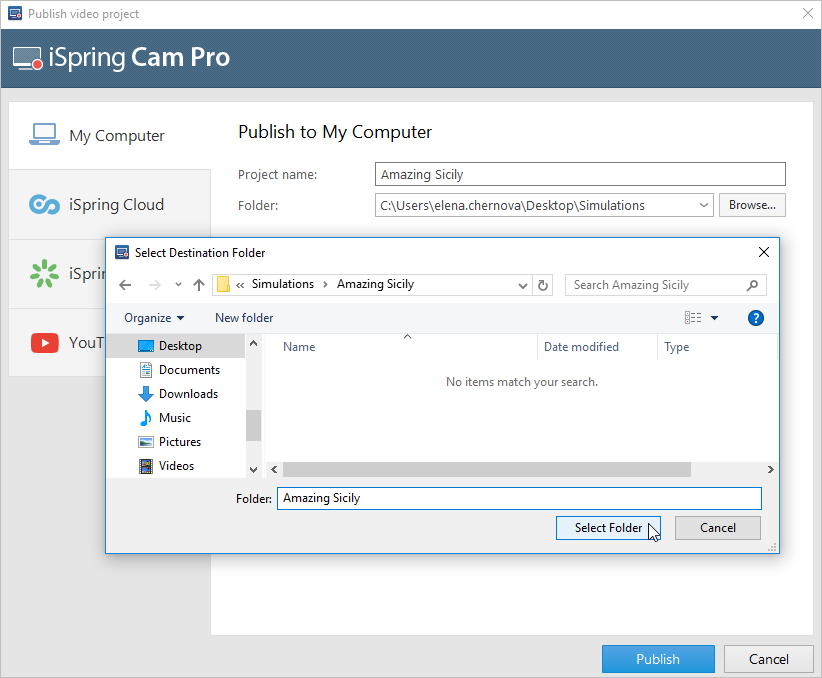Open Simulations breadcrumb in address bar
Screen dimensions: 822x678
pos(283,284)
